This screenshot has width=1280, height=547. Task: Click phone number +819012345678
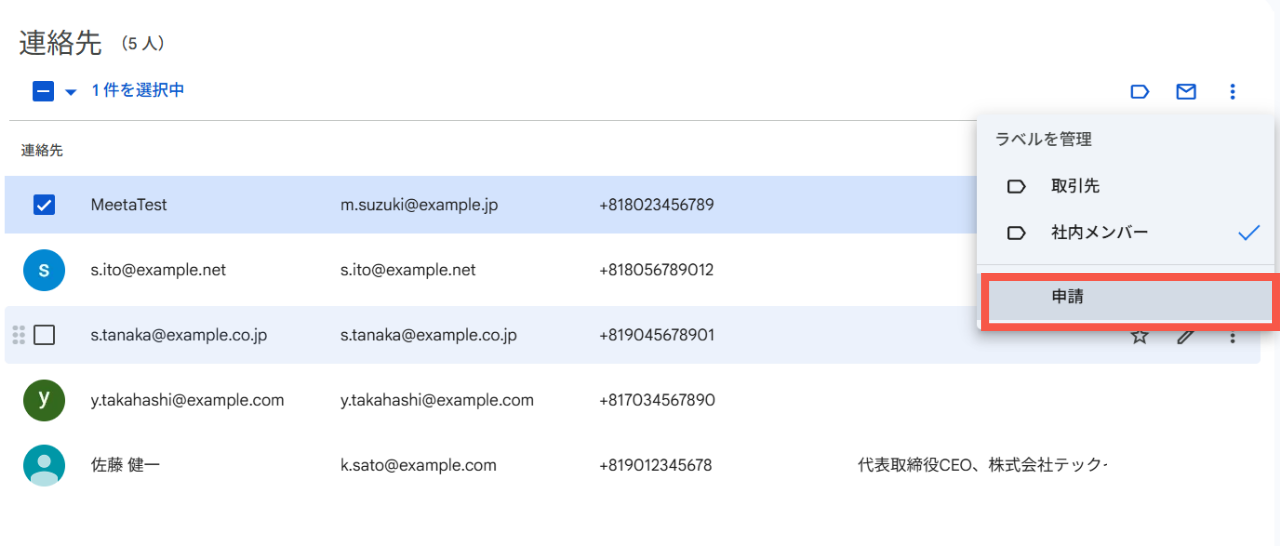click(656, 465)
